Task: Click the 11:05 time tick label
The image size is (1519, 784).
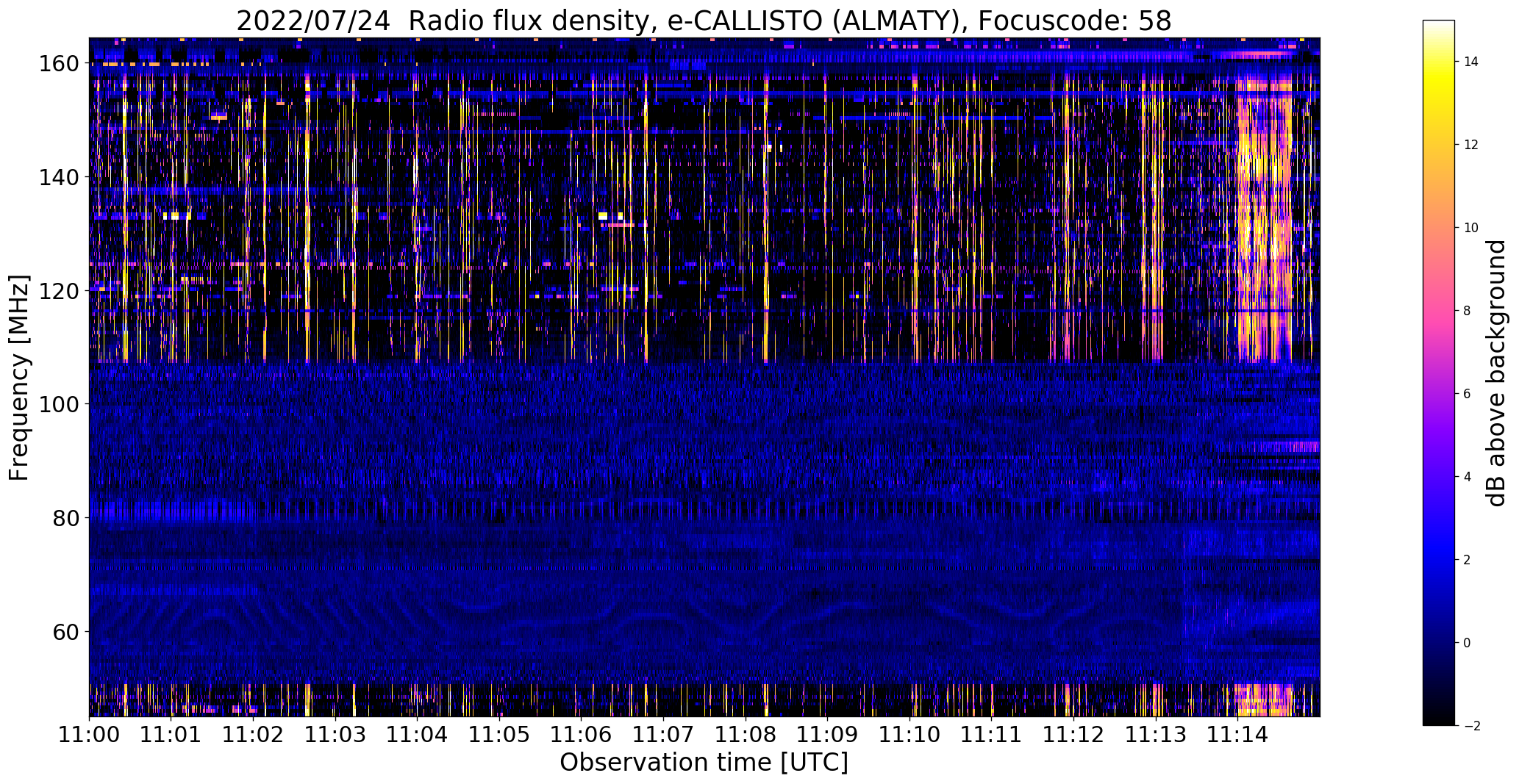Action: [499, 734]
